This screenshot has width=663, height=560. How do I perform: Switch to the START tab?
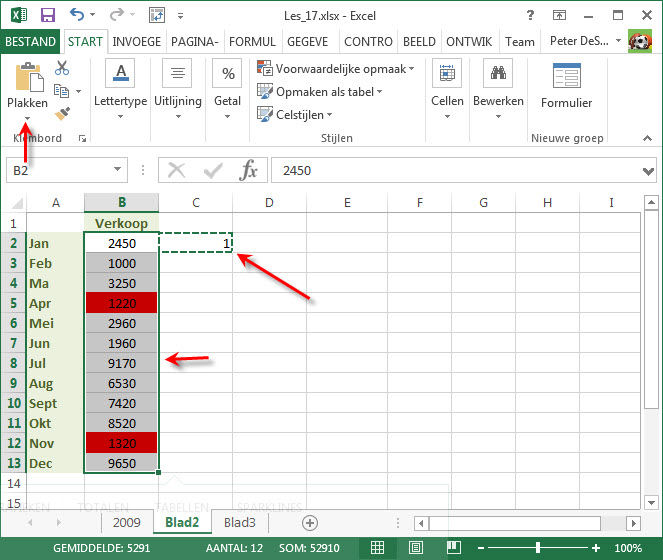tap(85, 41)
